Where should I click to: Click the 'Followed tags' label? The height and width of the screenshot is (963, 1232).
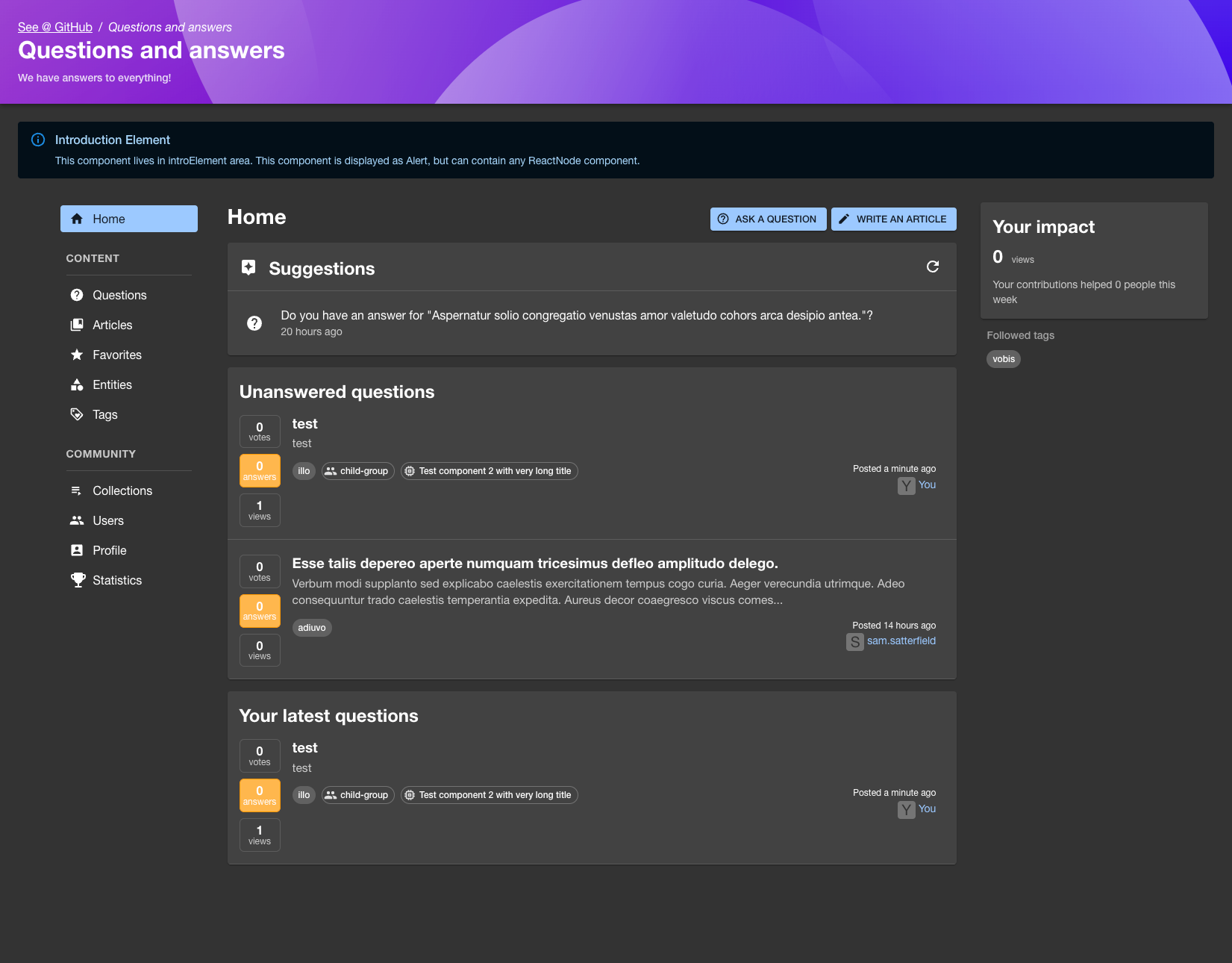(x=1020, y=335)
